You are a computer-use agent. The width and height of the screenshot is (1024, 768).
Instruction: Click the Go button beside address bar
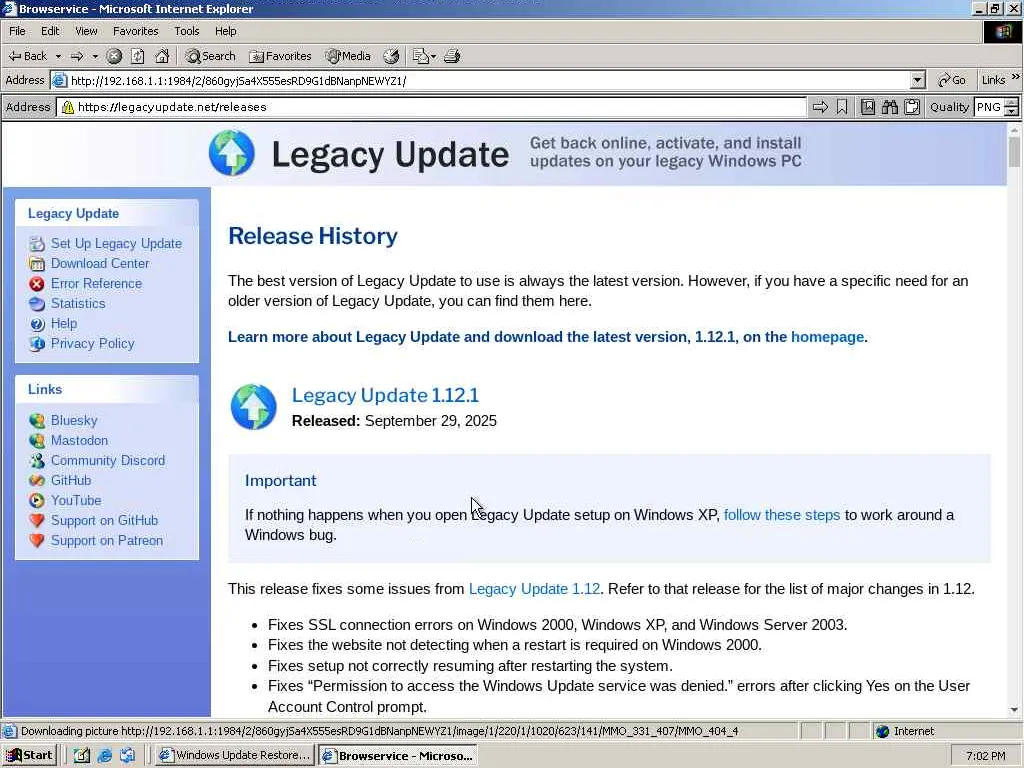[x=952, y=80]
